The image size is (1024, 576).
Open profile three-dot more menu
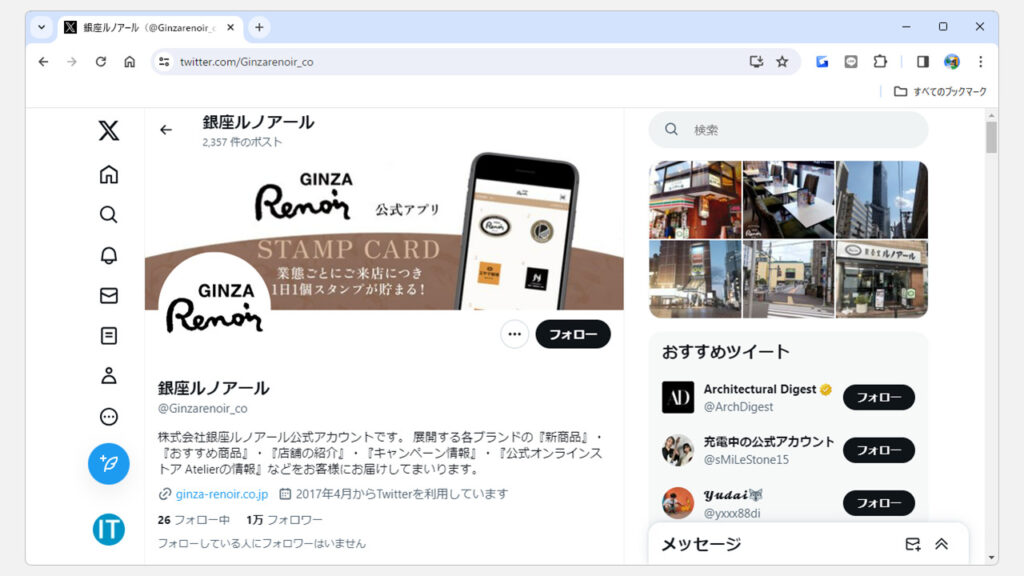515,334
